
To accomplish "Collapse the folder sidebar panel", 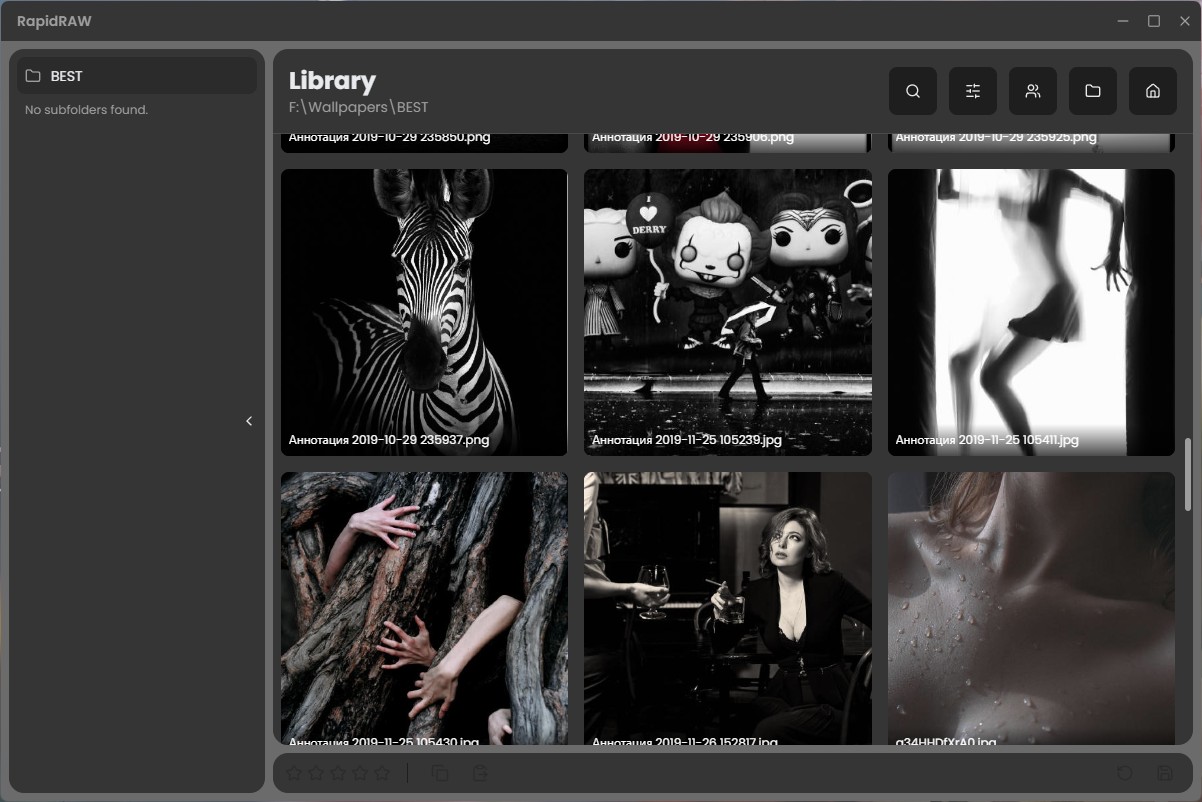I will pyautogui.click(x=249, y=421).
